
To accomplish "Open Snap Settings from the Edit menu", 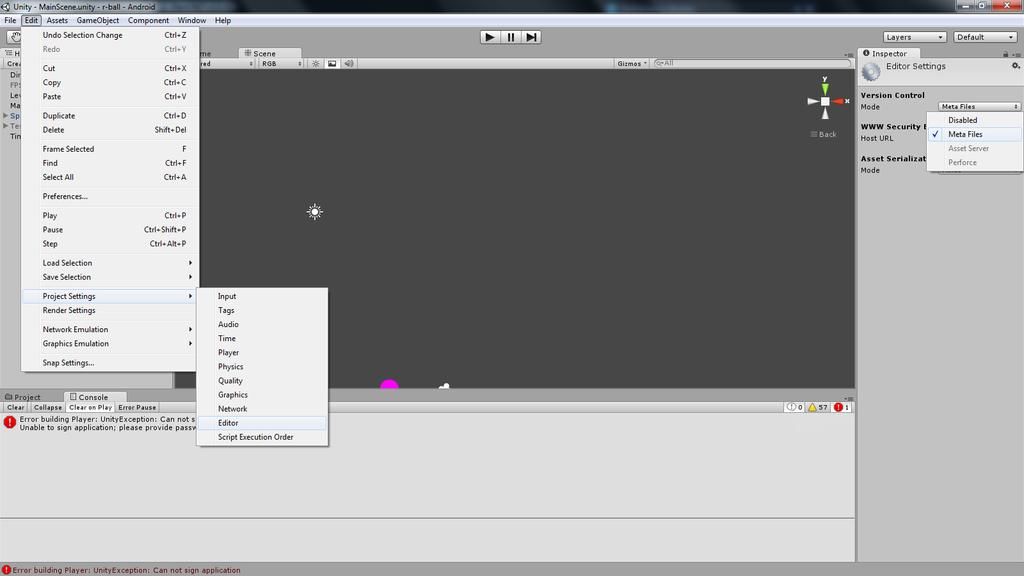I will click(110, 363).
